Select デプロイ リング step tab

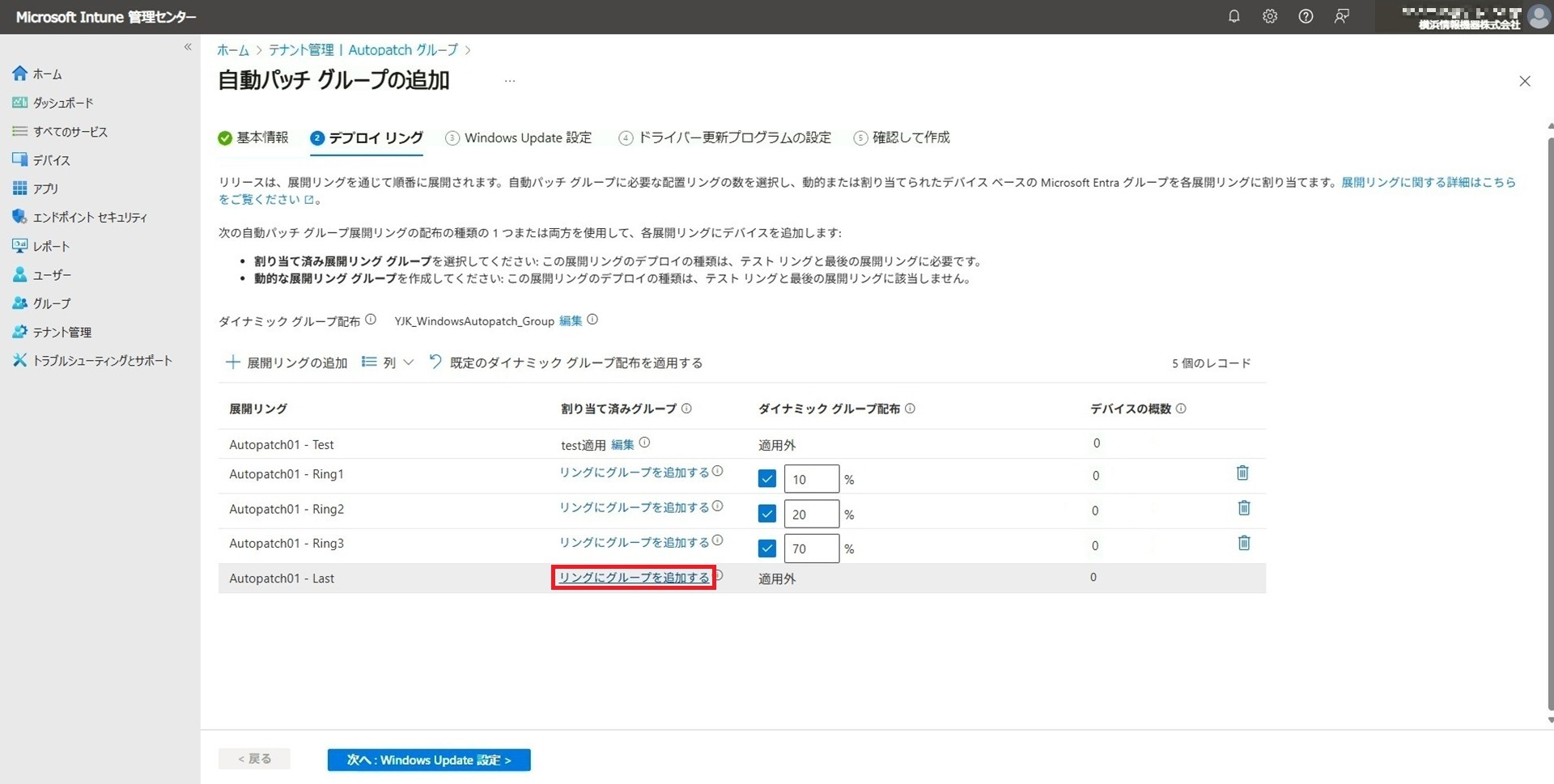pos(367,138)
